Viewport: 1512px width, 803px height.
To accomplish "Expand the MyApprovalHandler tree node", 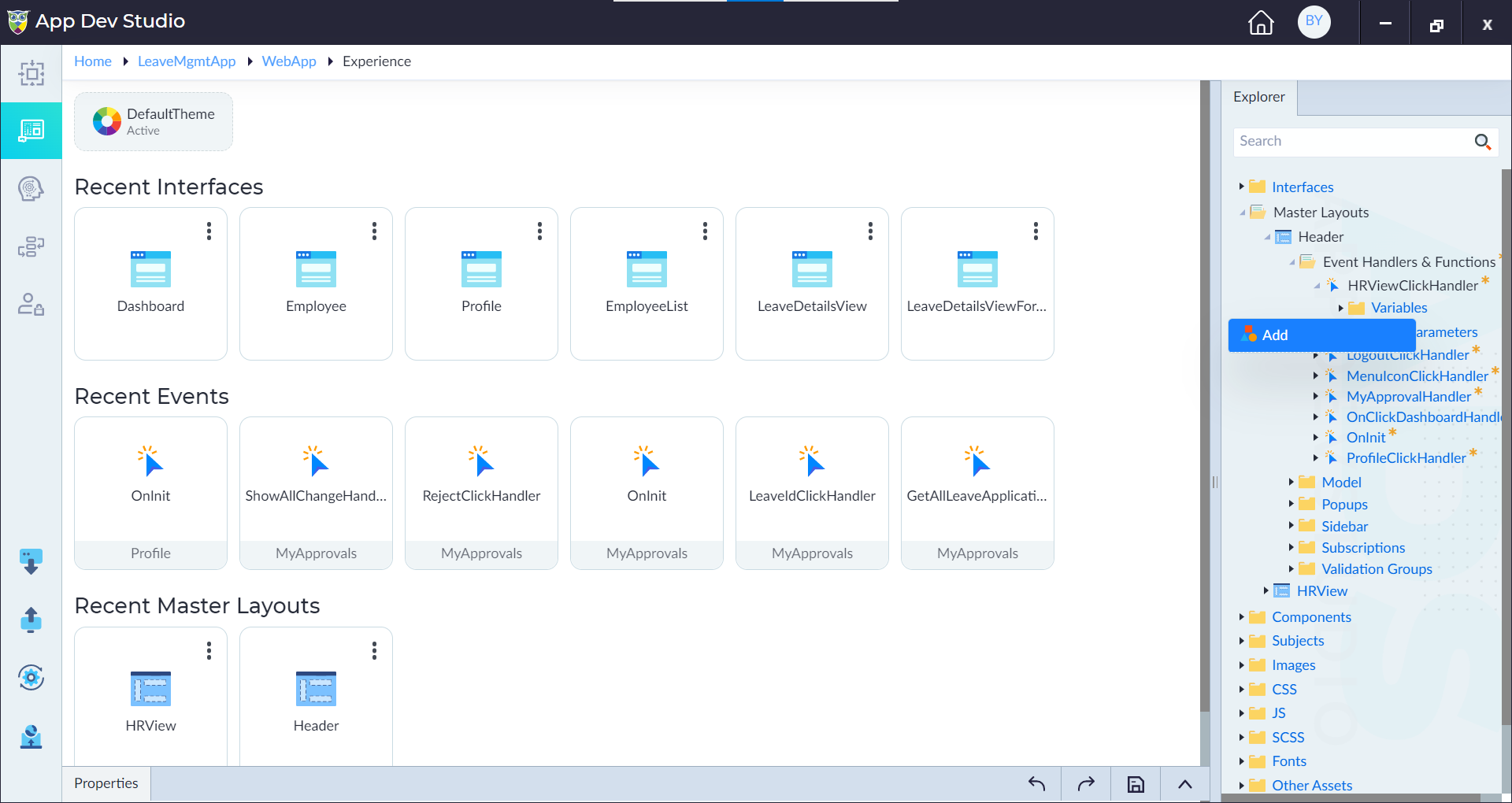I will pos(1316,396).
